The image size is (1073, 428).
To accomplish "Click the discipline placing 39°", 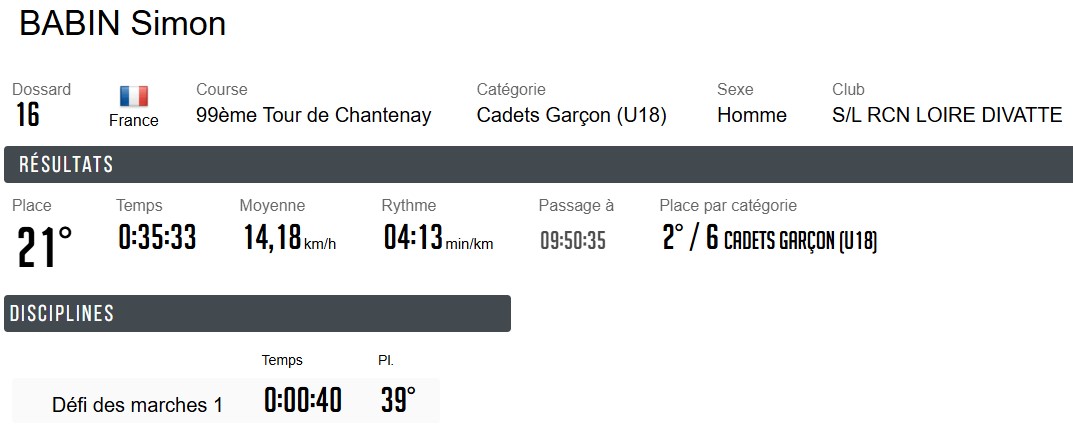I will (x=397, y=400).
